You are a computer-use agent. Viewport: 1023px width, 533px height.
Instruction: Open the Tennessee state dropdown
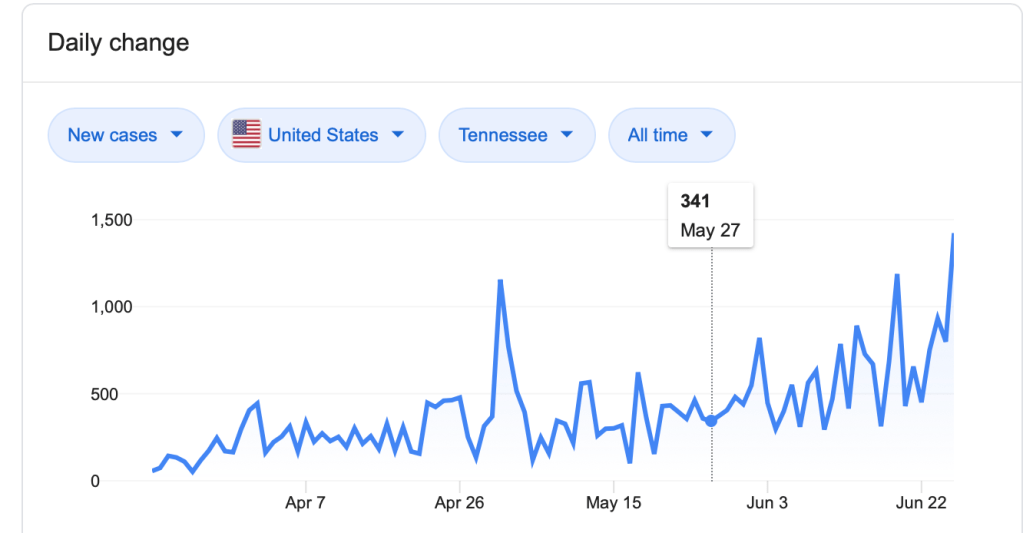coord(516,135)
